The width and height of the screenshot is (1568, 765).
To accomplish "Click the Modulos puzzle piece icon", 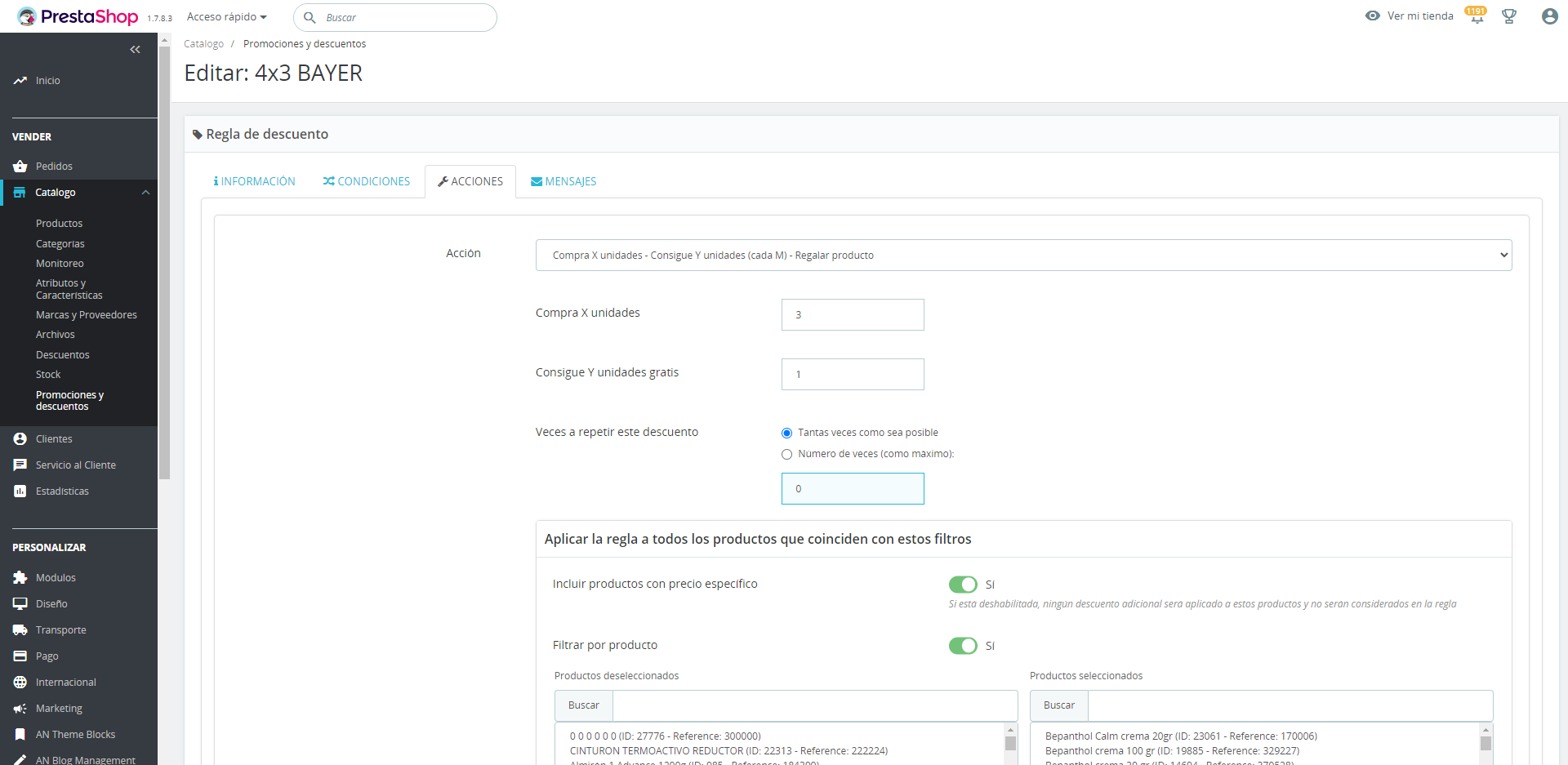I will point(20,578).
